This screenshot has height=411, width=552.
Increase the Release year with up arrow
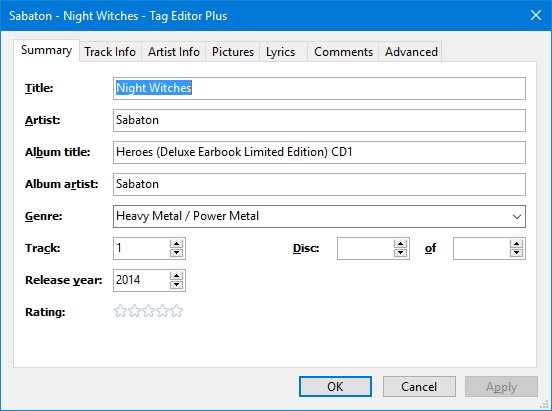176,276
